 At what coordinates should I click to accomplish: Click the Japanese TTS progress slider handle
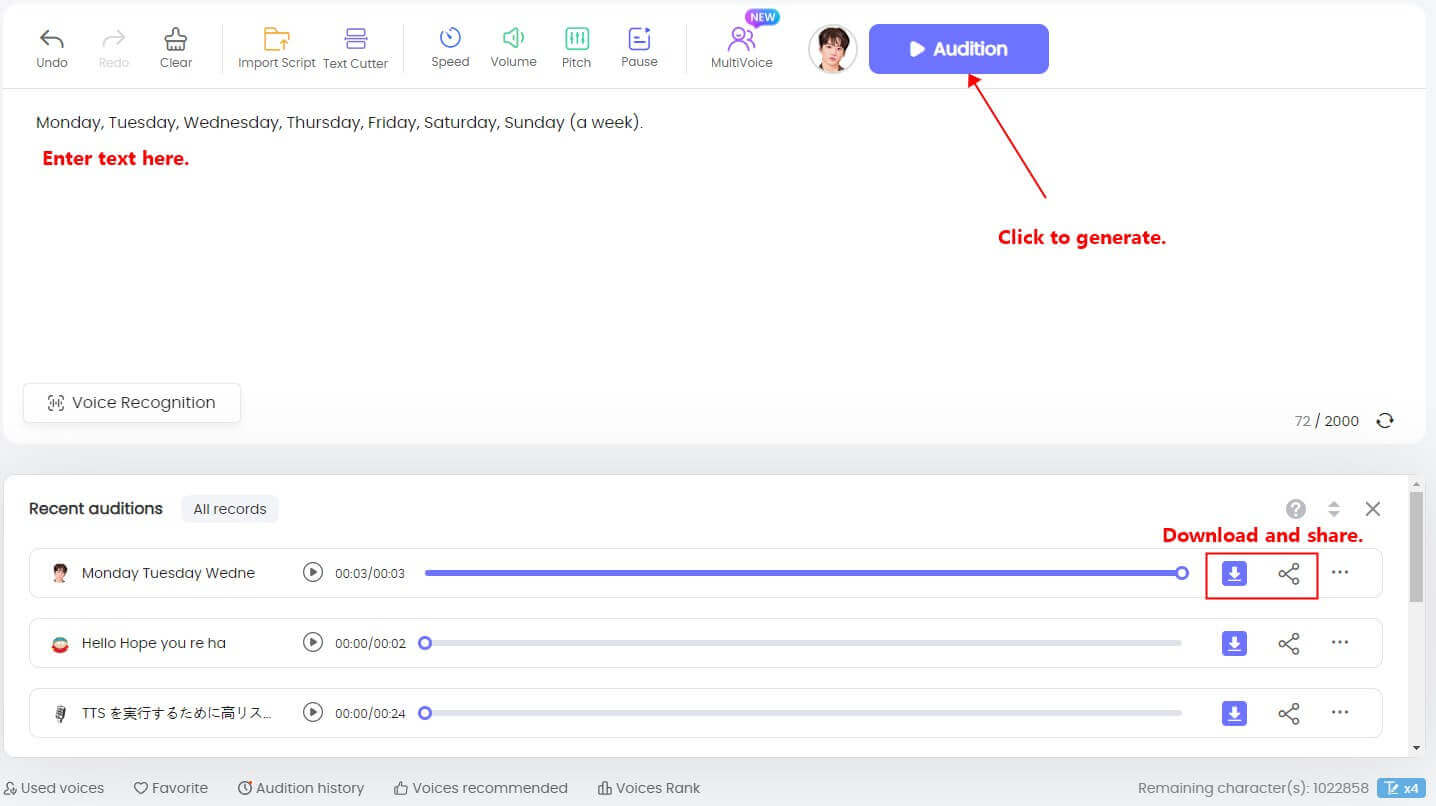pyautogui.click(x=425, y=713)
